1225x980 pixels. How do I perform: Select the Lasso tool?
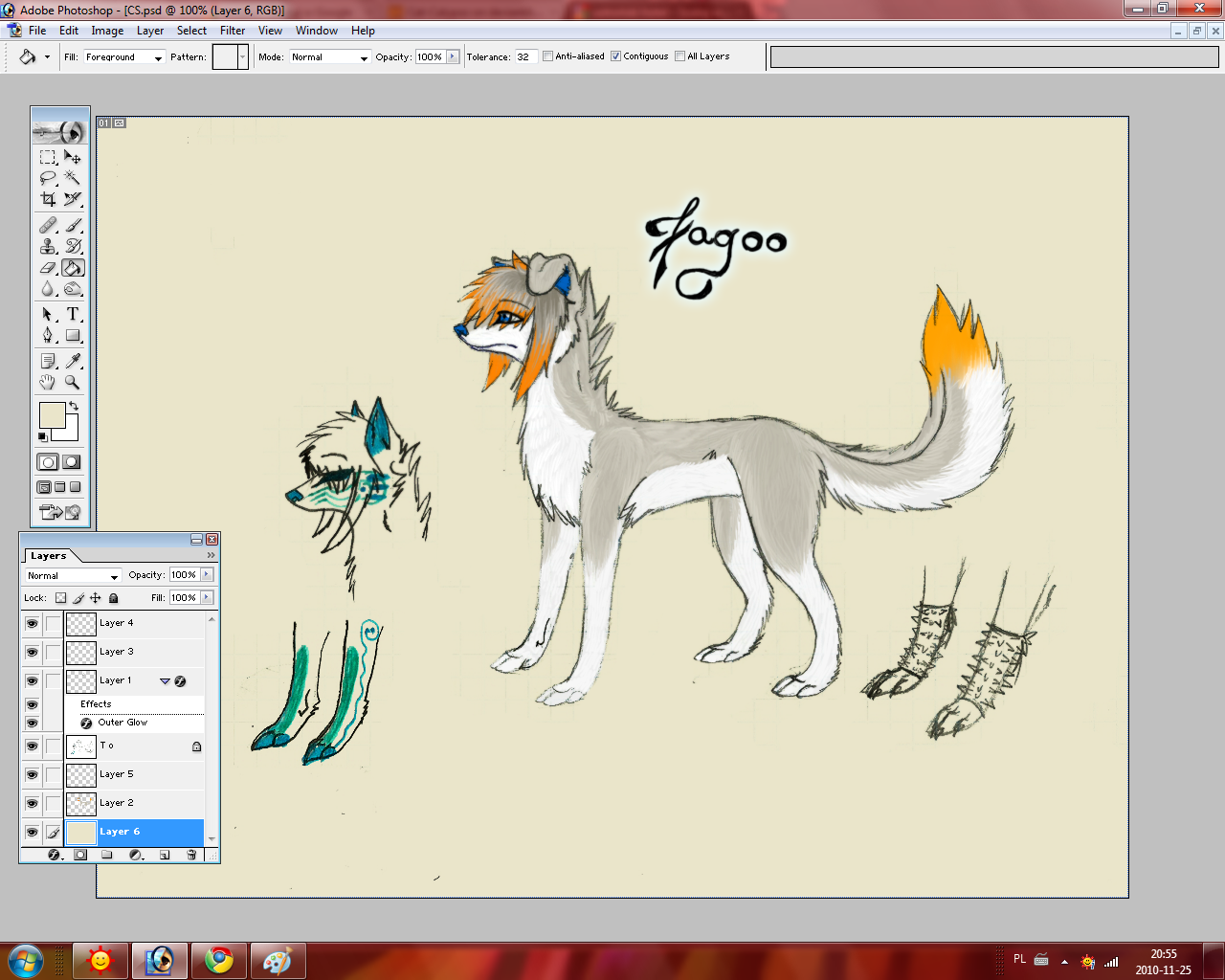tap(46, 178)
